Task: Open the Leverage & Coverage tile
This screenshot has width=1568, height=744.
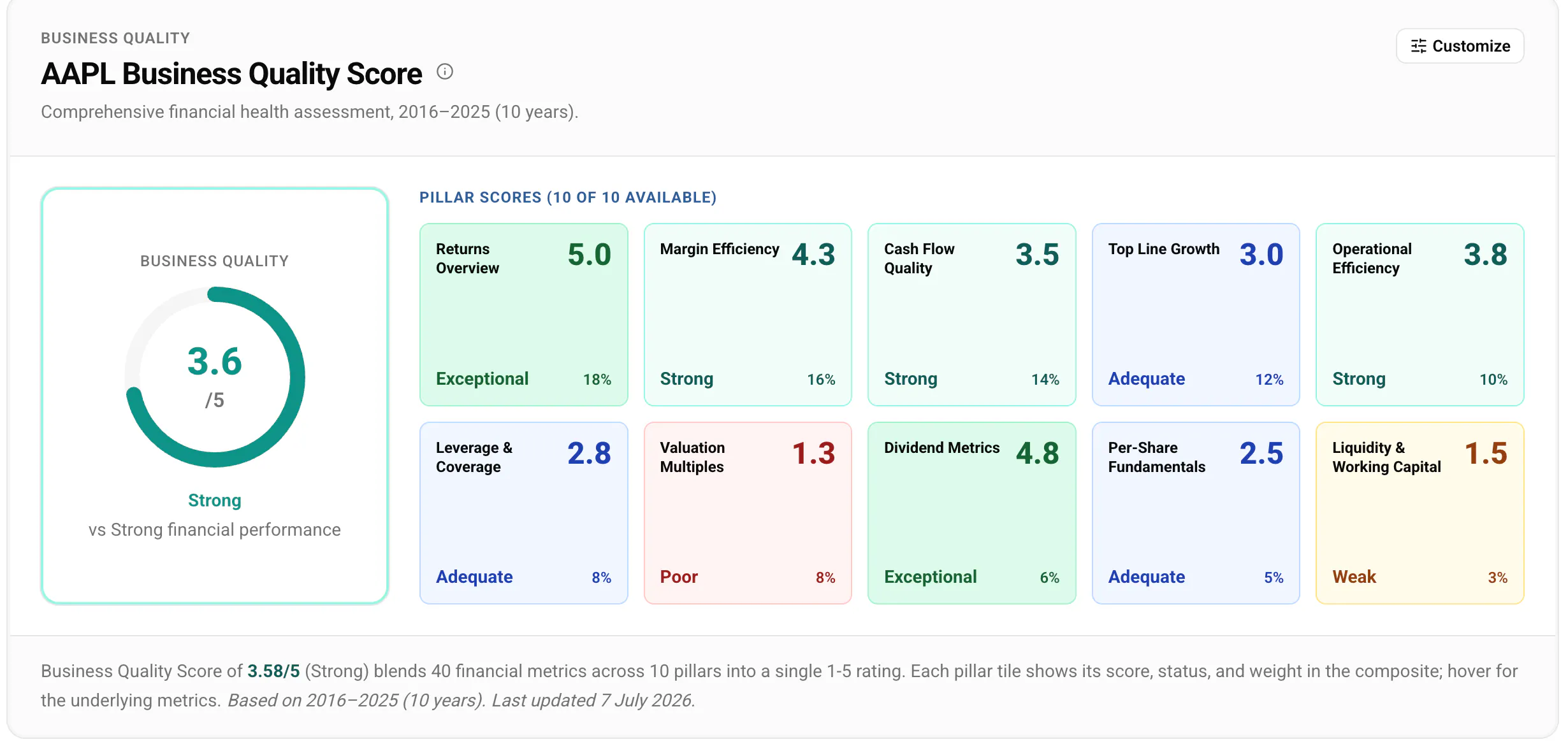Action: coord(524,513)
